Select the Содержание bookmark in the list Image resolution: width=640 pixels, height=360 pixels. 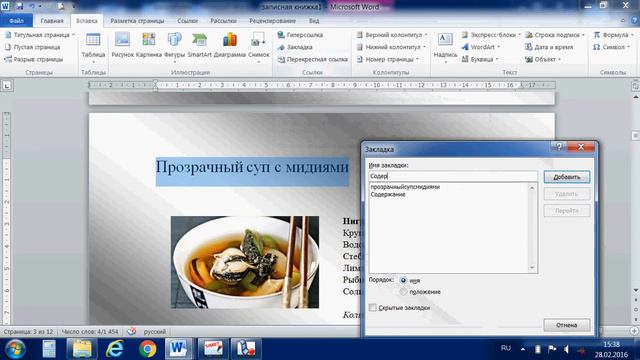388,195
